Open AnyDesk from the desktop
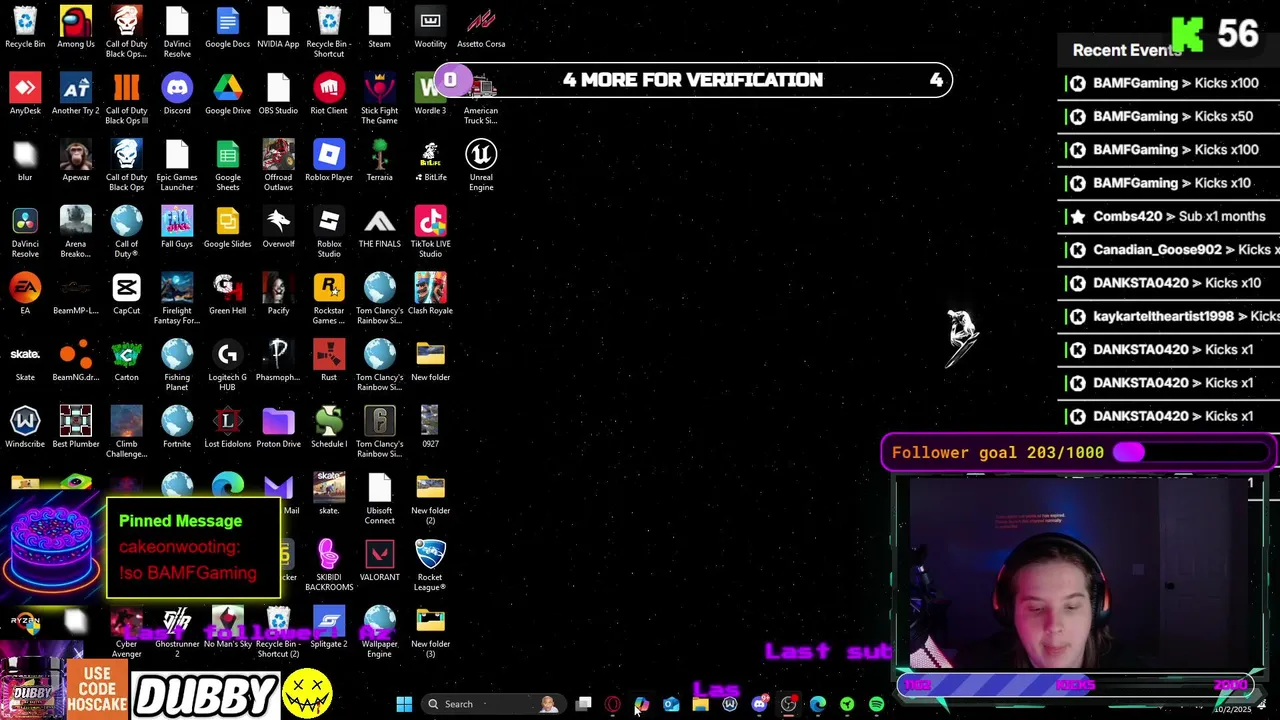This screenshot has width=1280, height=720. 25,95
